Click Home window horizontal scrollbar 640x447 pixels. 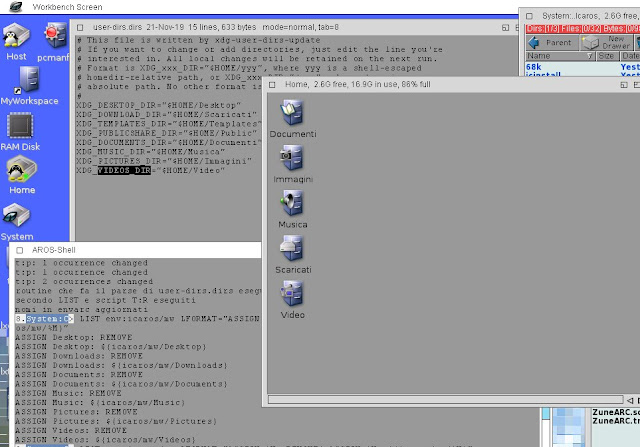(446, 400)
